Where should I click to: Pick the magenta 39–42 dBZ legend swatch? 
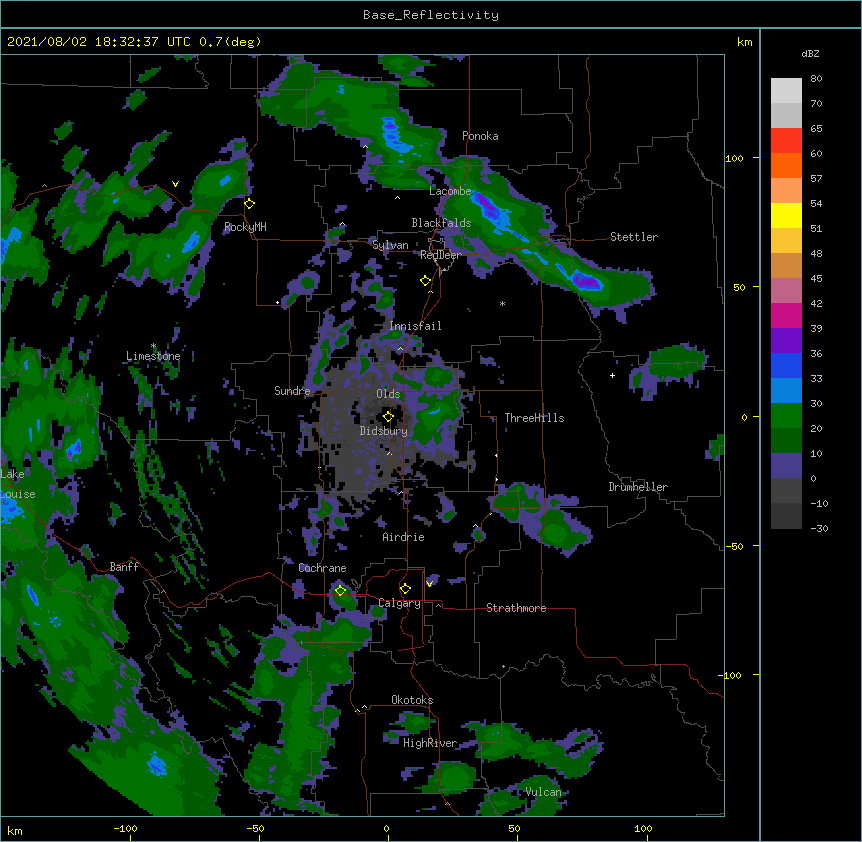786,315
